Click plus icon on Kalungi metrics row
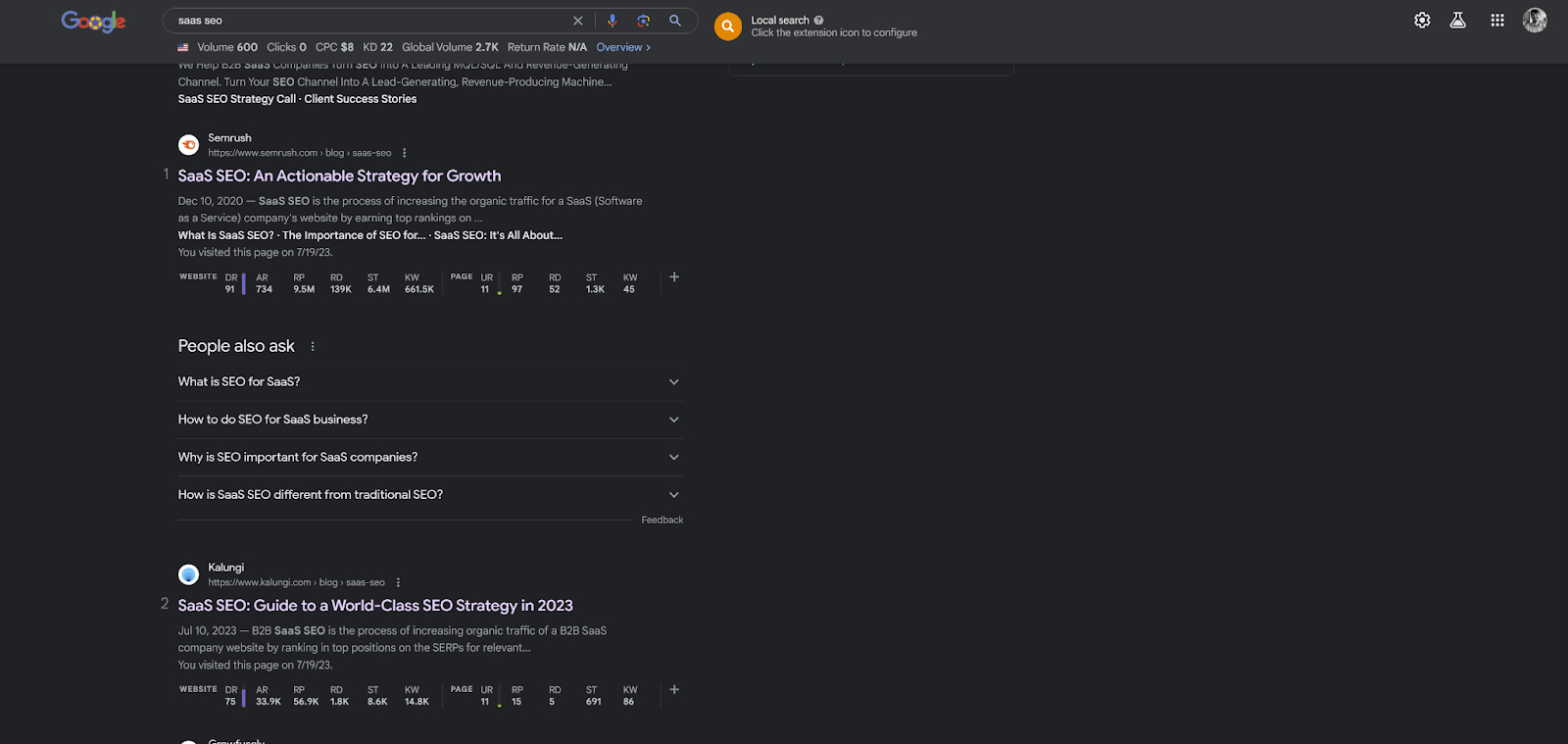Viewport: 1568px width, 744px height. coord(674,690)
